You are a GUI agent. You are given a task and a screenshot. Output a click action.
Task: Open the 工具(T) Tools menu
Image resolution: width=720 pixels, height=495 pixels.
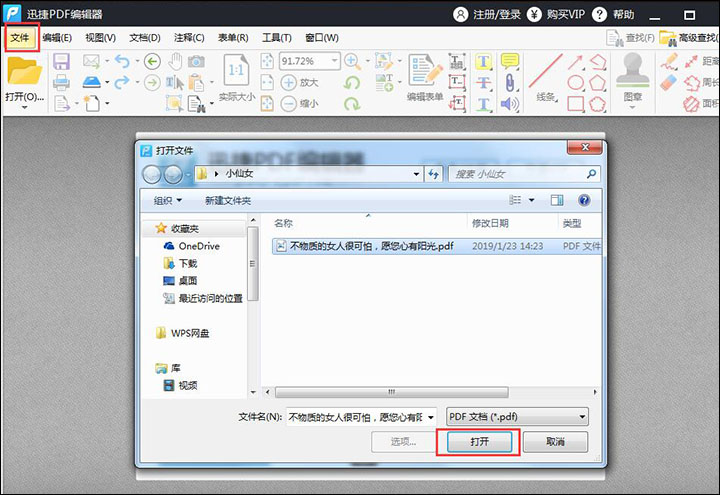[x=277, y=38]
